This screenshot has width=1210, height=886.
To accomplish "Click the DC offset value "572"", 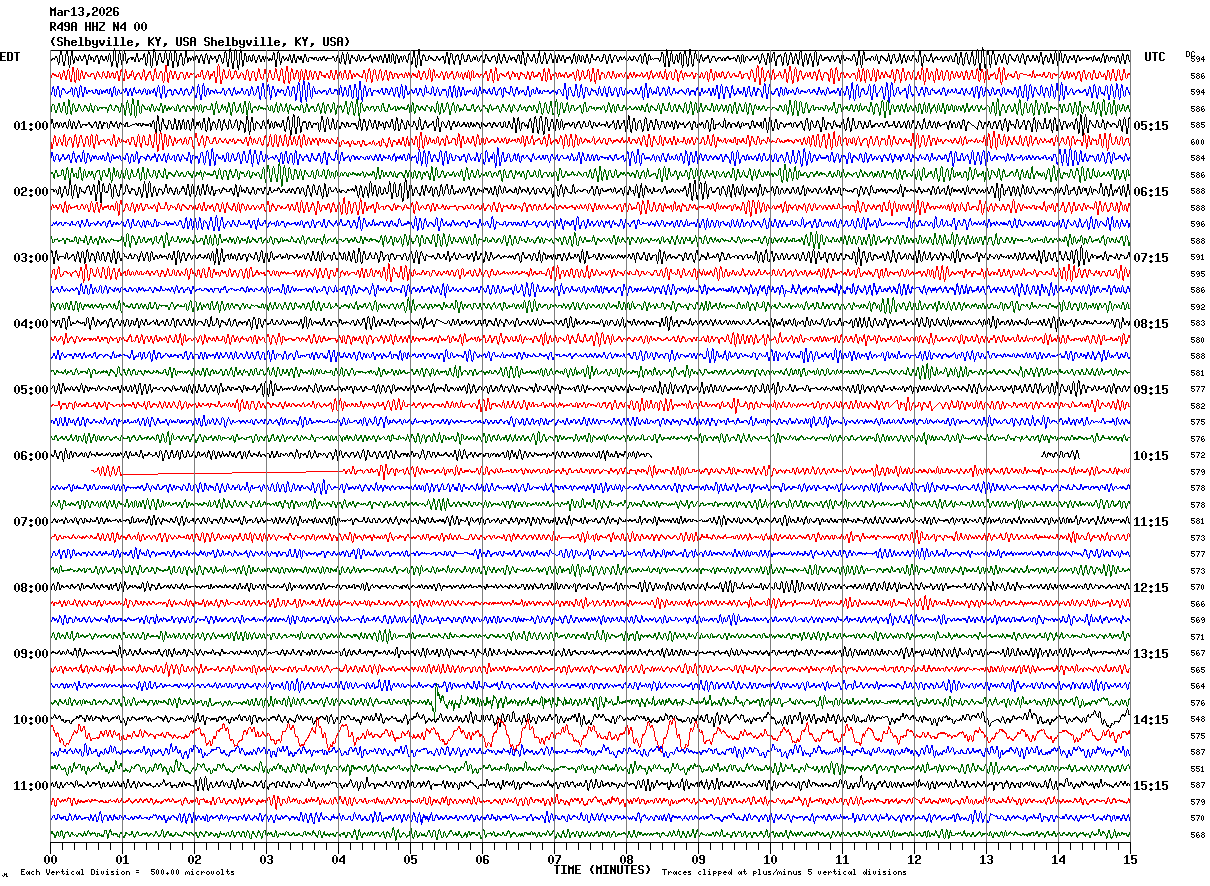I will pyautogui.click(x=1197, y=455).
